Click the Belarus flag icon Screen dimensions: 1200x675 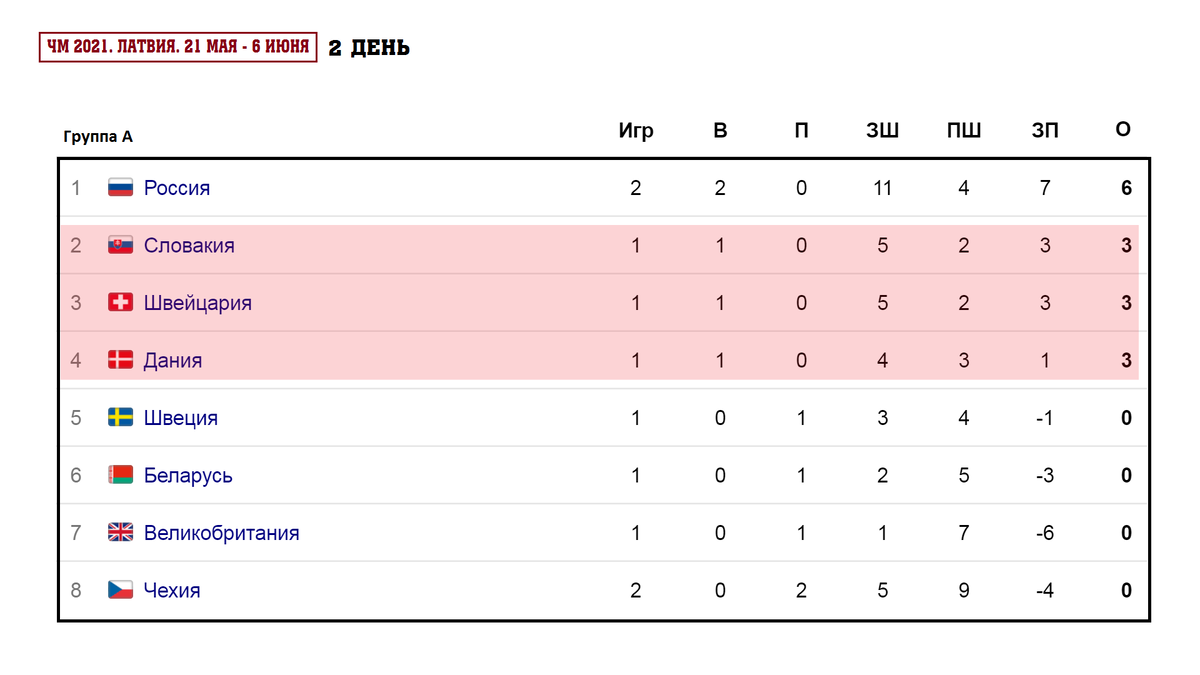[x=120, y=475]
